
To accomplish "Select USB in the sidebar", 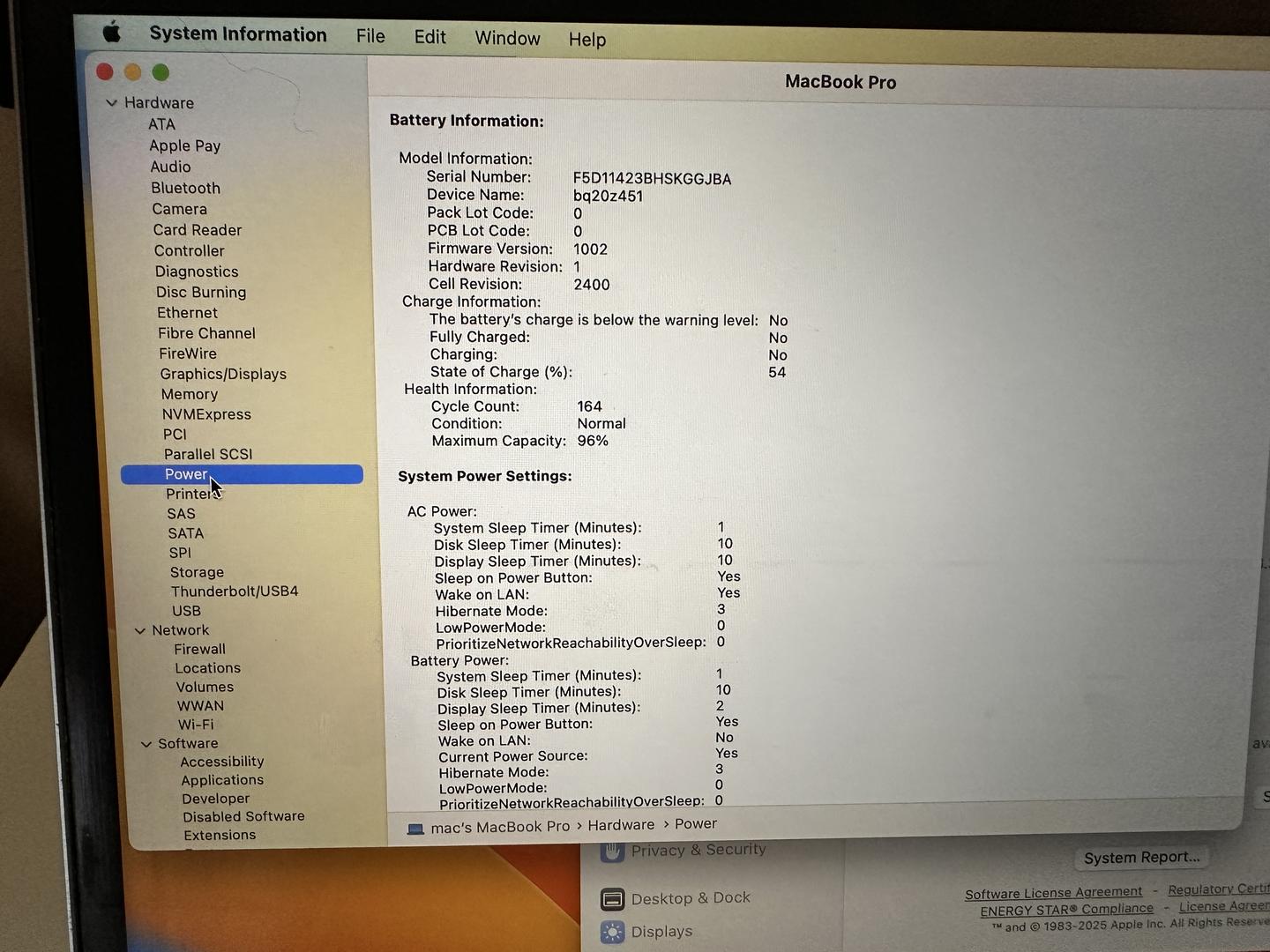I will [186, 611].
